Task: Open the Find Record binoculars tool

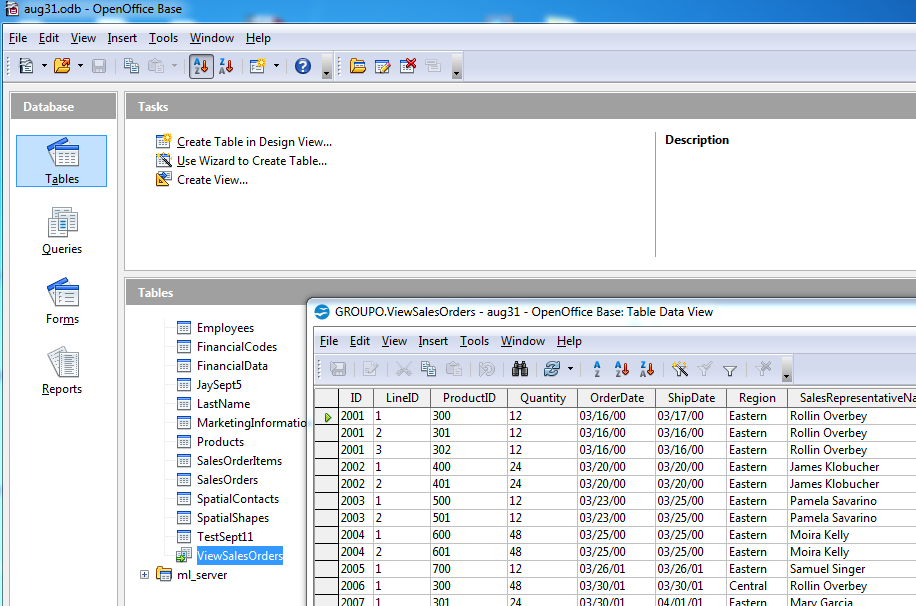Action: point(521,369)
